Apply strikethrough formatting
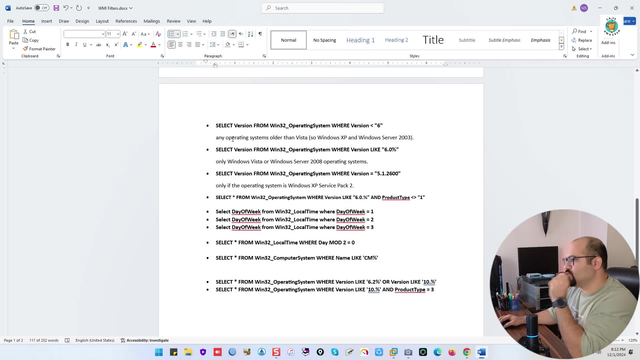This screenshot has height=360, width=640. (x=98, y=44)
